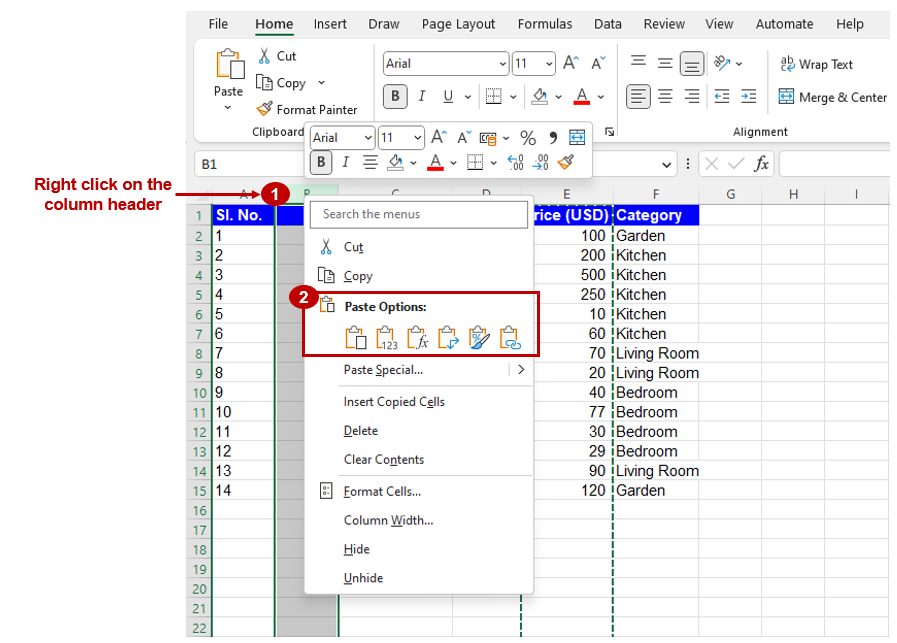The height and width of the screenshot is (643, 897).
Task: Expand the Paste Special submenu arrow
Action: coord(521,370)
